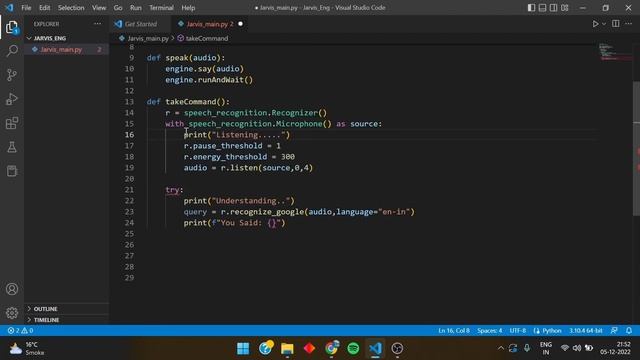Select Jarvis_main.py in Explorer tree
640x360 pixels.
pyautogui.click(x=67, y=49)
